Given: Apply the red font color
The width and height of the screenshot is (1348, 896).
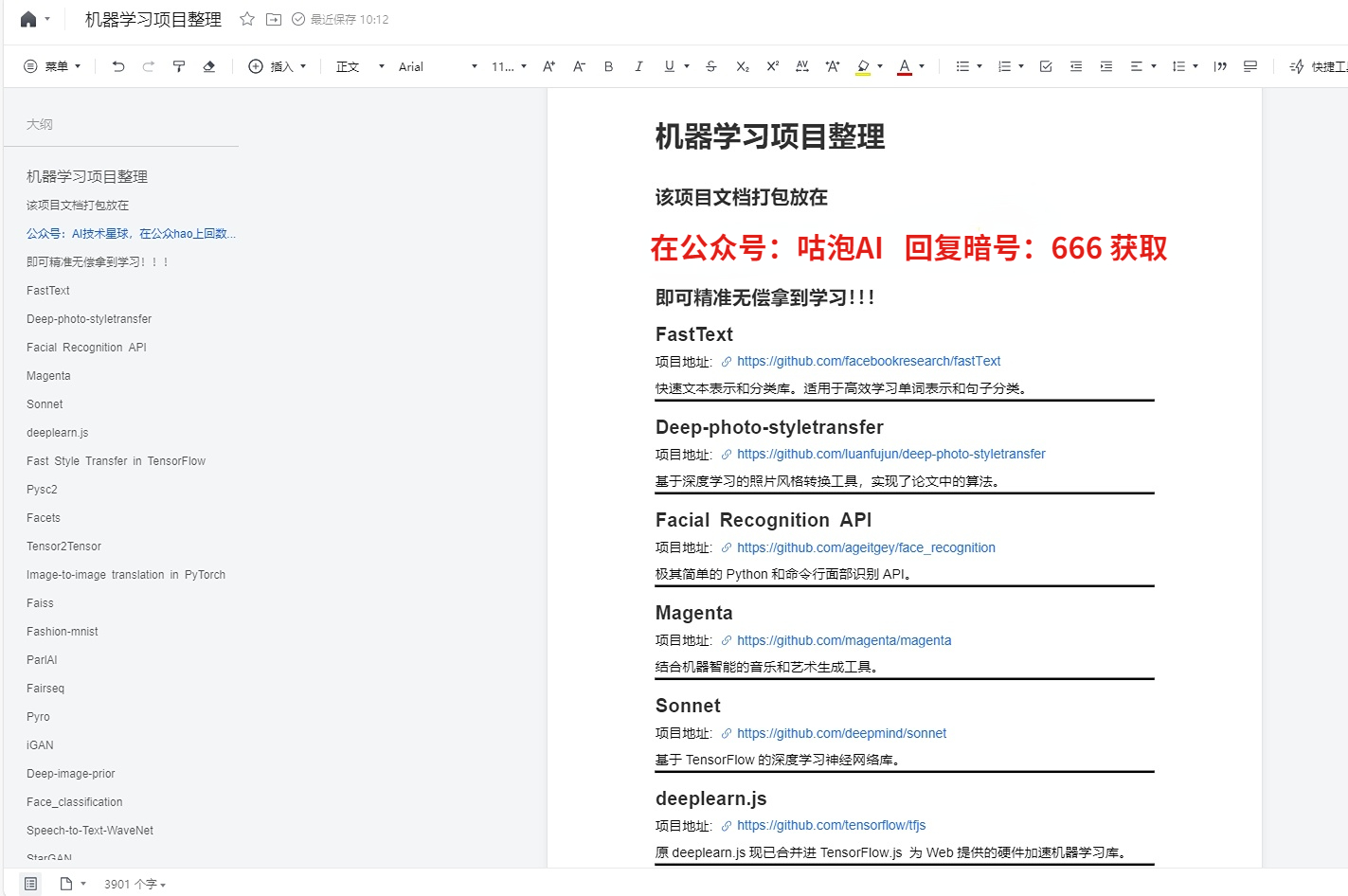Looking at the screenshot, I should coord(905,66).
